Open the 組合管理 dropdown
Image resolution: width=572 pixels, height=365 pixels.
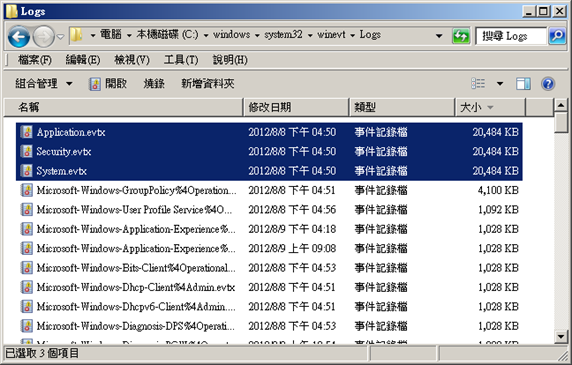tap(43, 84)
